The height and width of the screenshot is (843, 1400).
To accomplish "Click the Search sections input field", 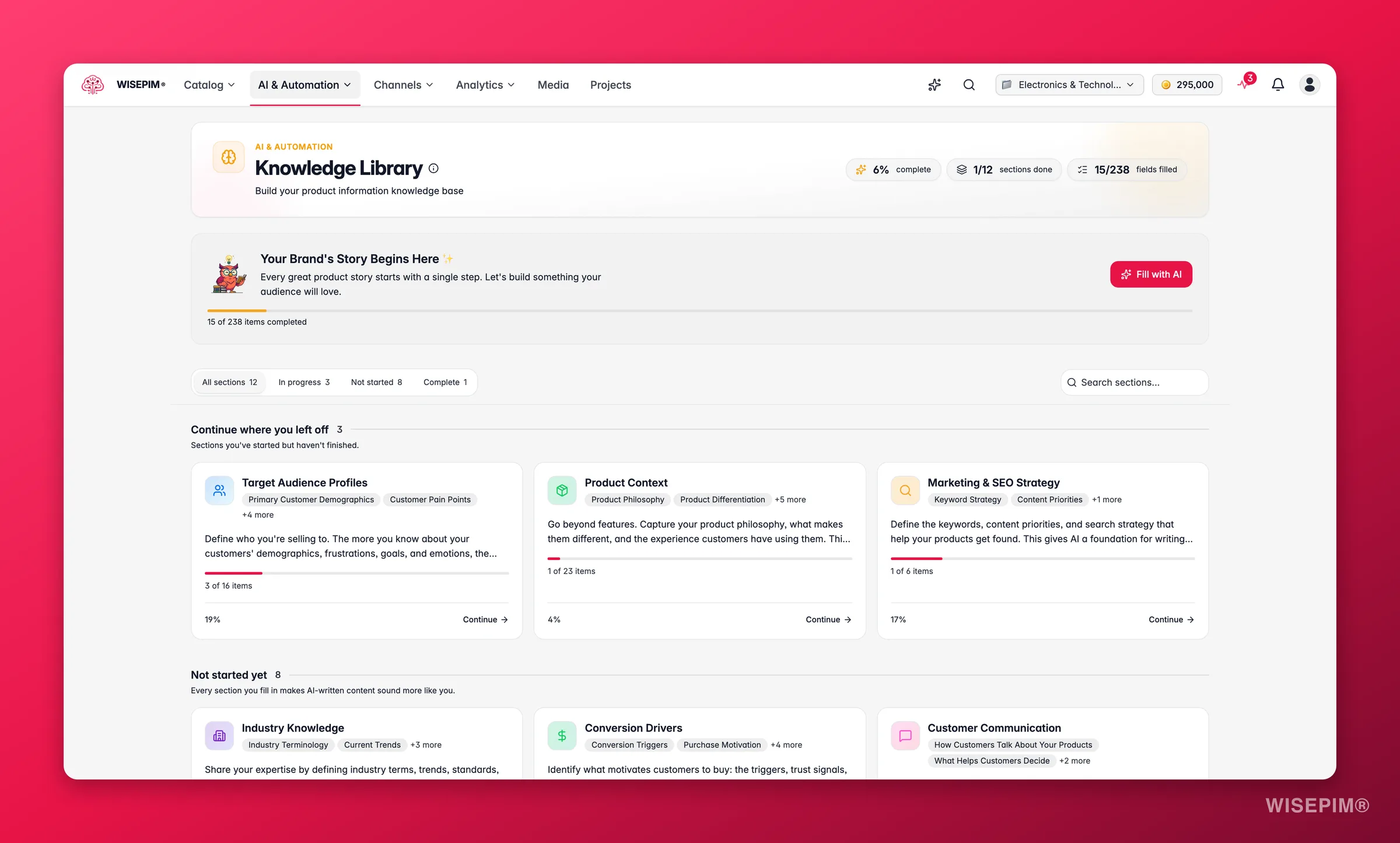I will point(1135,382).
